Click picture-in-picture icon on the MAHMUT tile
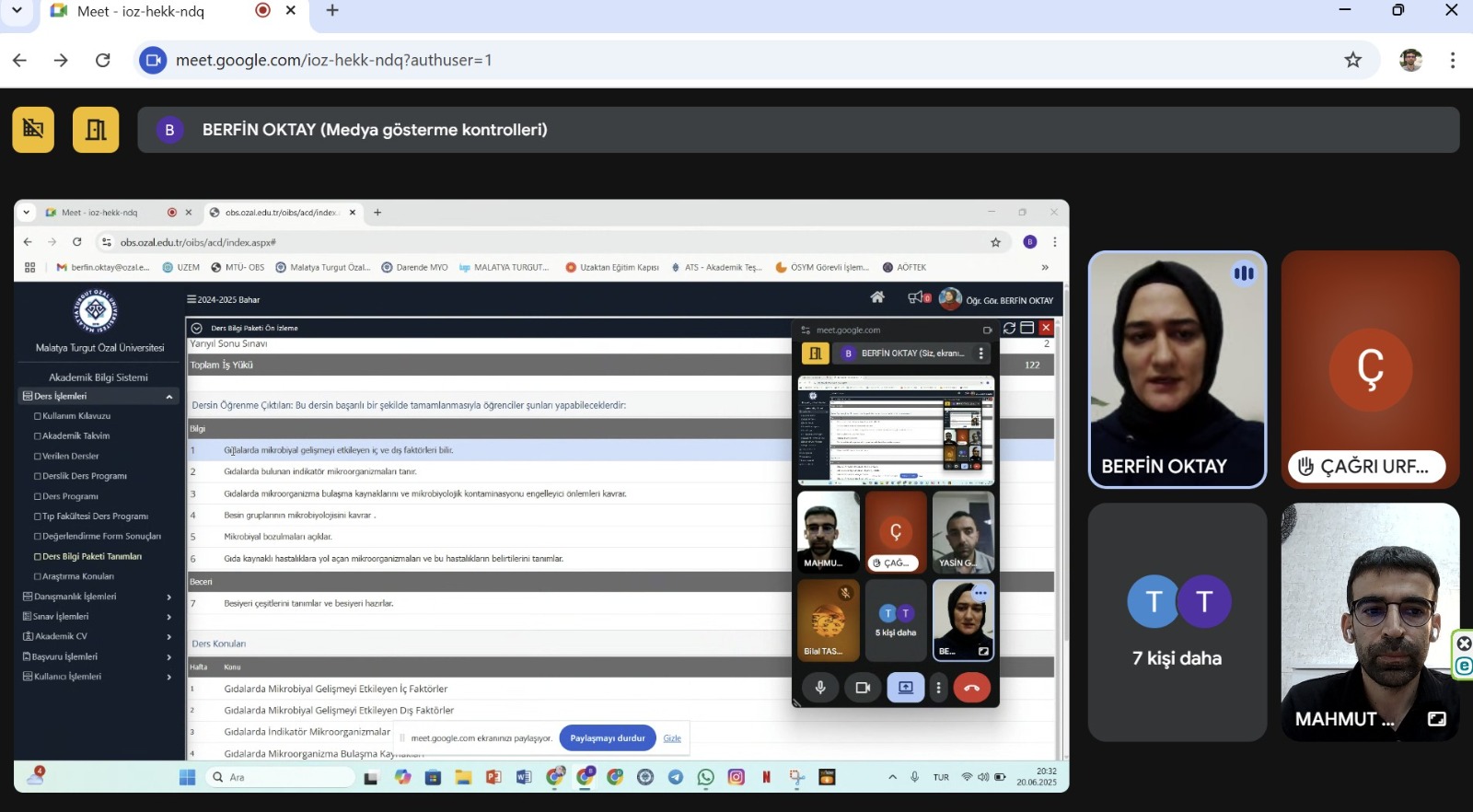 pos(1436,719)
